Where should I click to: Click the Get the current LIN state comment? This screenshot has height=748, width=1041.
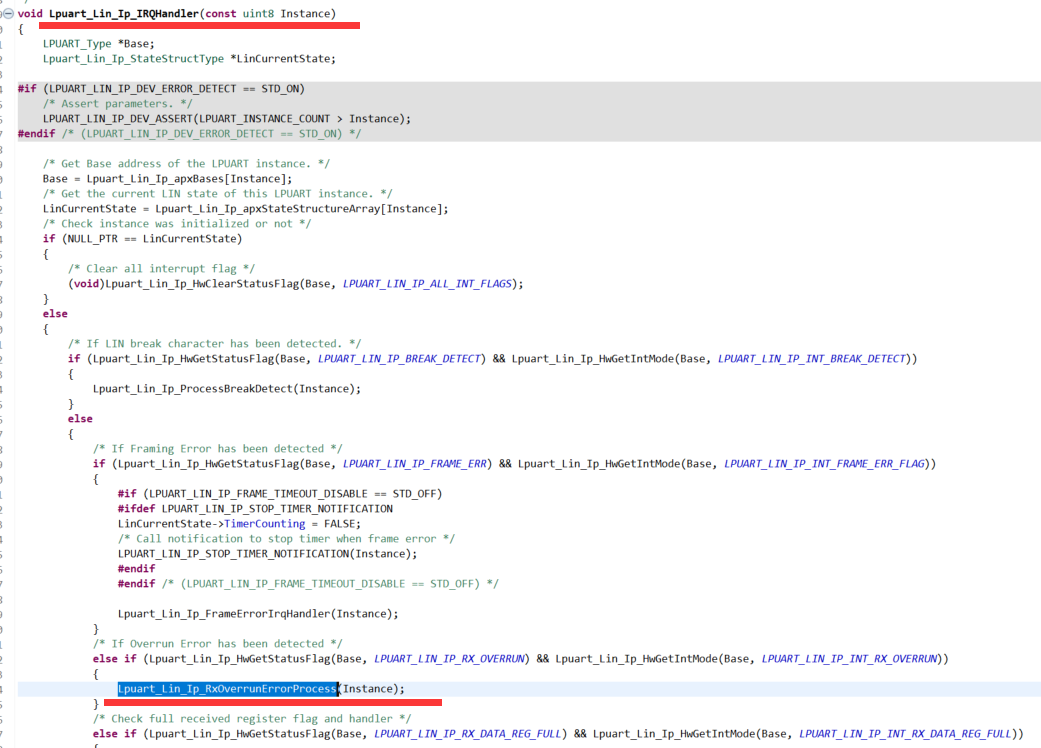(217, 194)
